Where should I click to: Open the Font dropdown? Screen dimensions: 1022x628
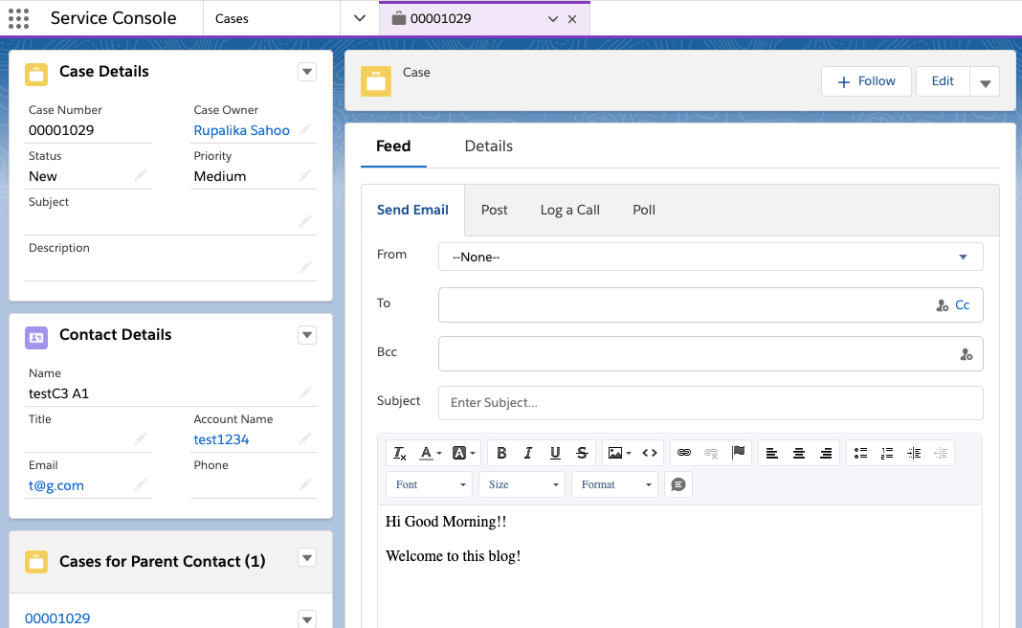(x=431, y=484)
